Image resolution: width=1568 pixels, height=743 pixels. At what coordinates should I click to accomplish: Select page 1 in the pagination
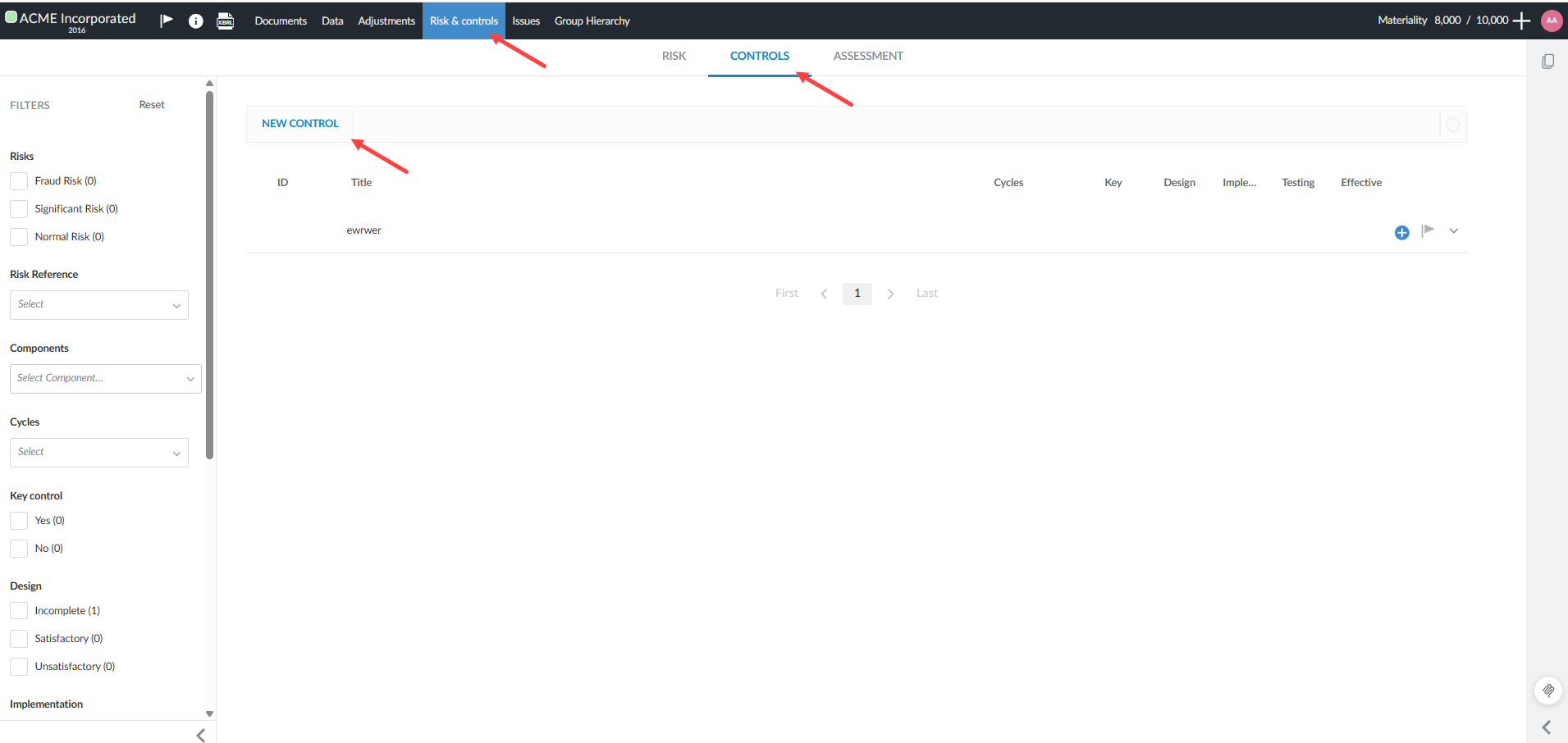coord(857,293)
